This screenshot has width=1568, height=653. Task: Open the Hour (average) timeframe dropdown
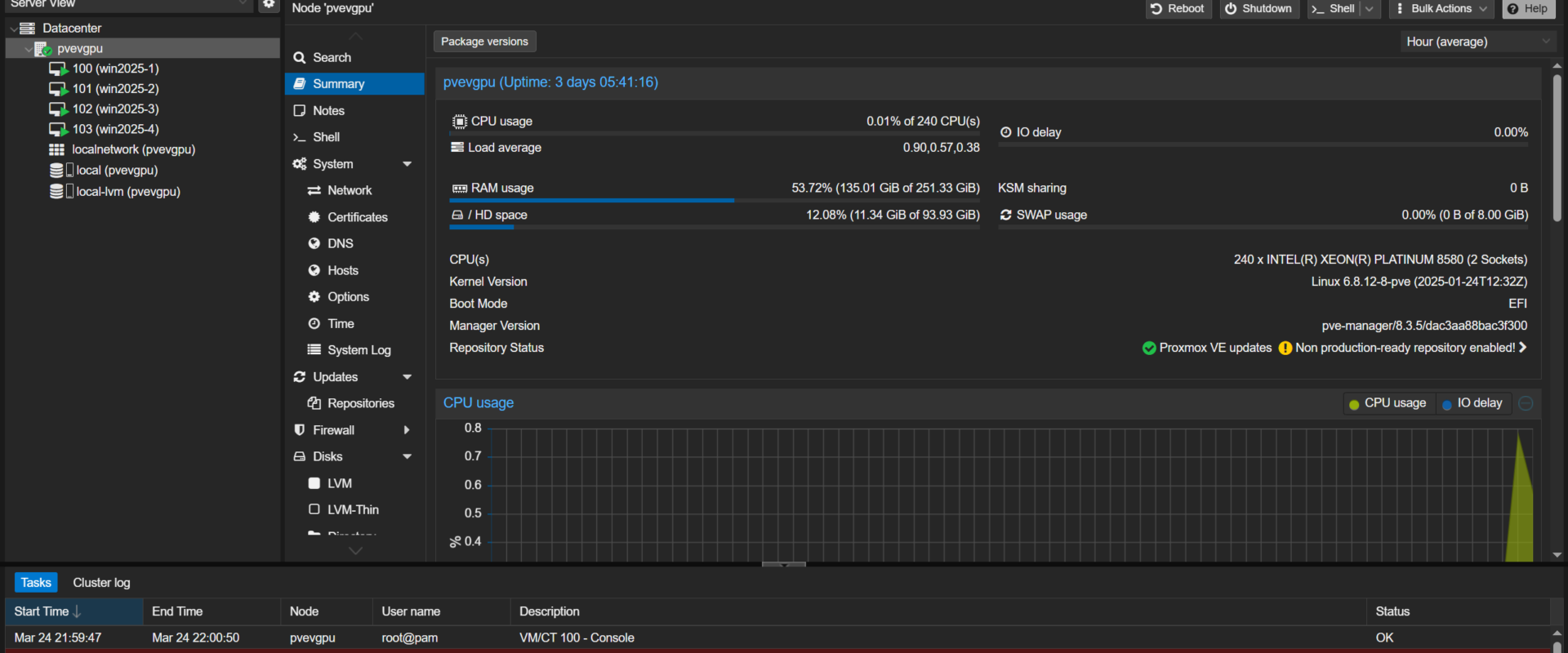coord(1478,42)
